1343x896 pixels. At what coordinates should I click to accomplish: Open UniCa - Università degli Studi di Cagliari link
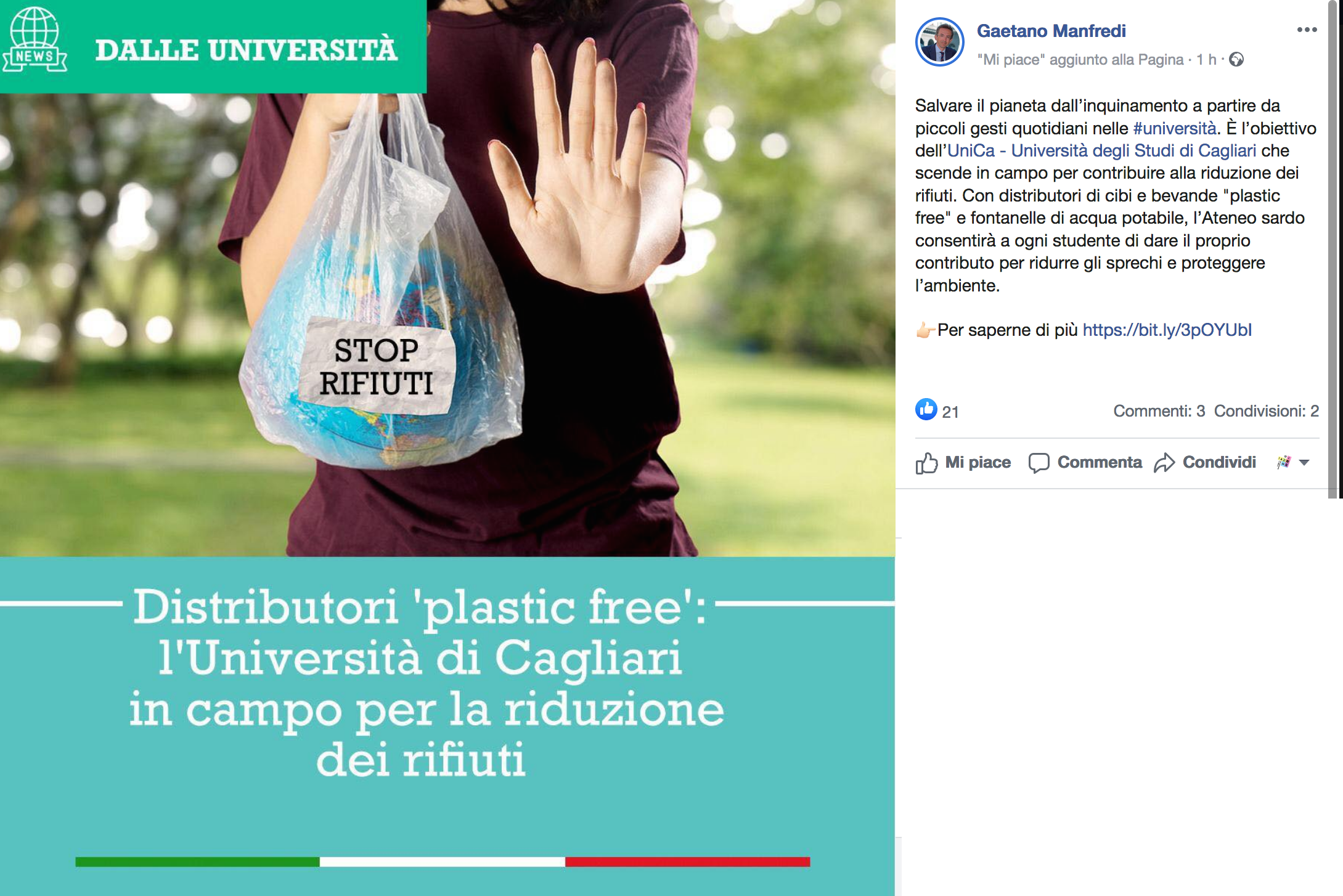(1101, 150)
